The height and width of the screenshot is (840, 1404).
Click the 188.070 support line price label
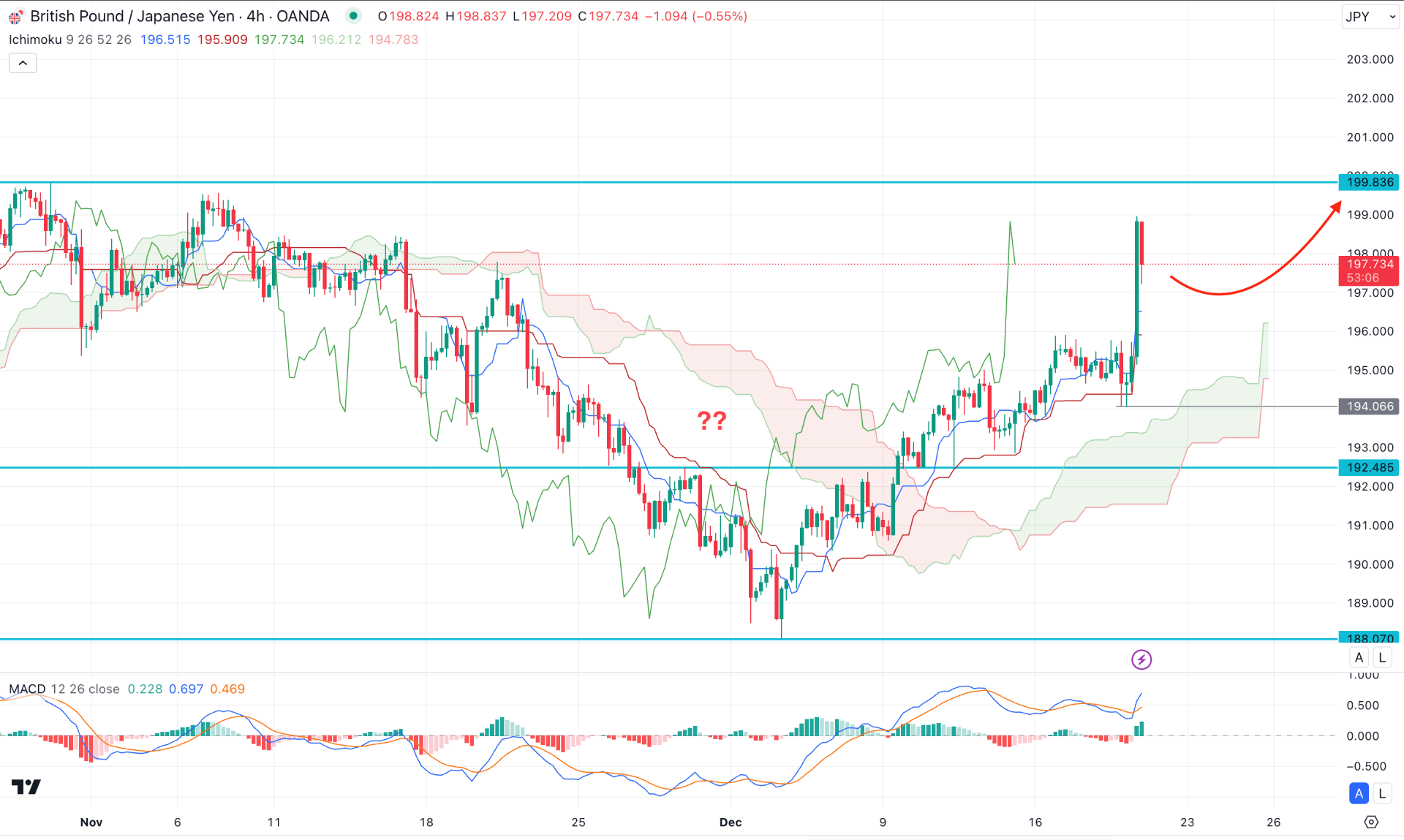1370,638
